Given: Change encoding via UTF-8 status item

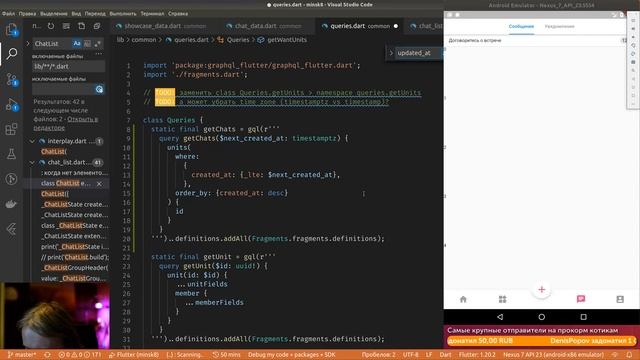Looking at the screenshot, I should click(x=410, y=355).
